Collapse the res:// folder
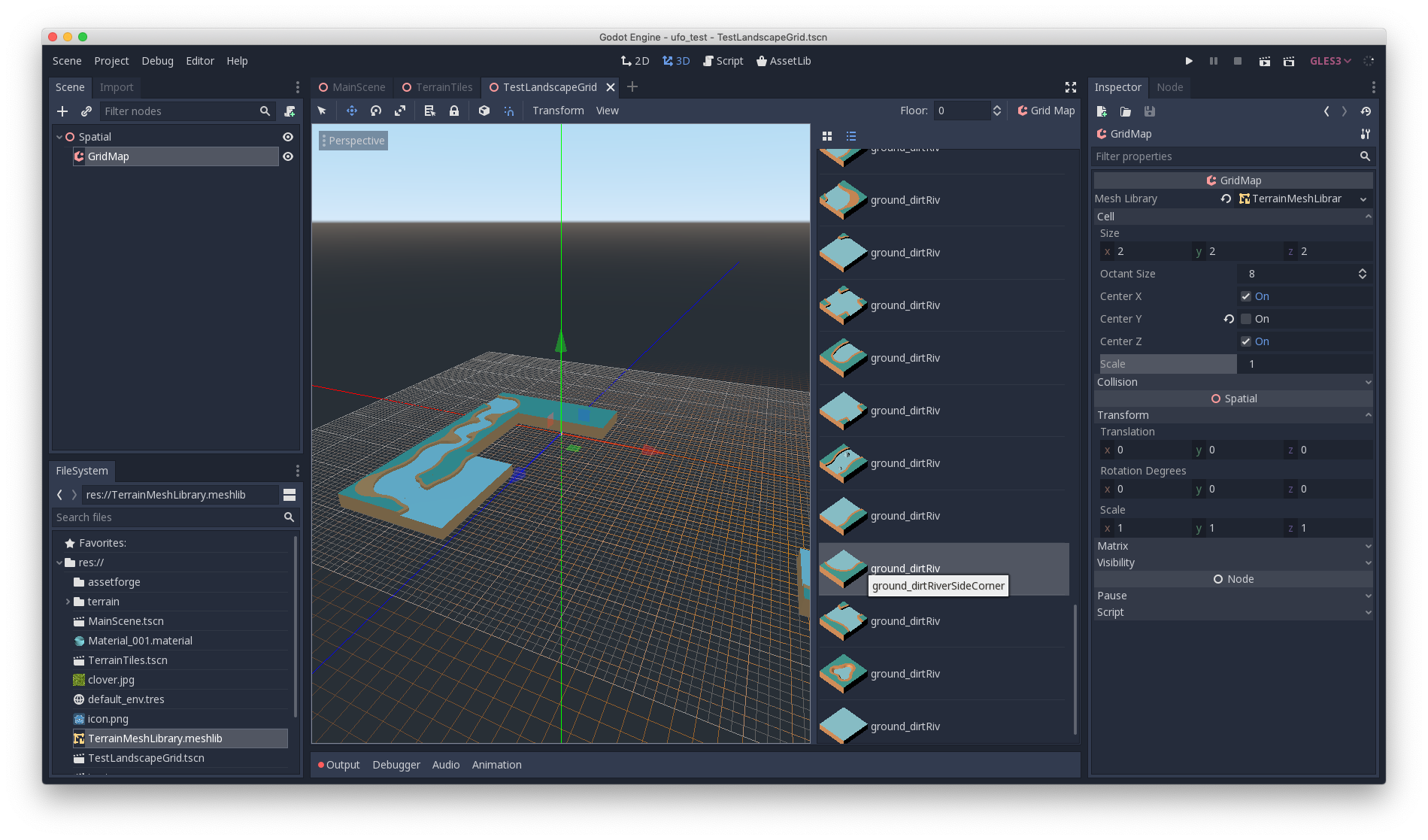 tap(59, 563)
